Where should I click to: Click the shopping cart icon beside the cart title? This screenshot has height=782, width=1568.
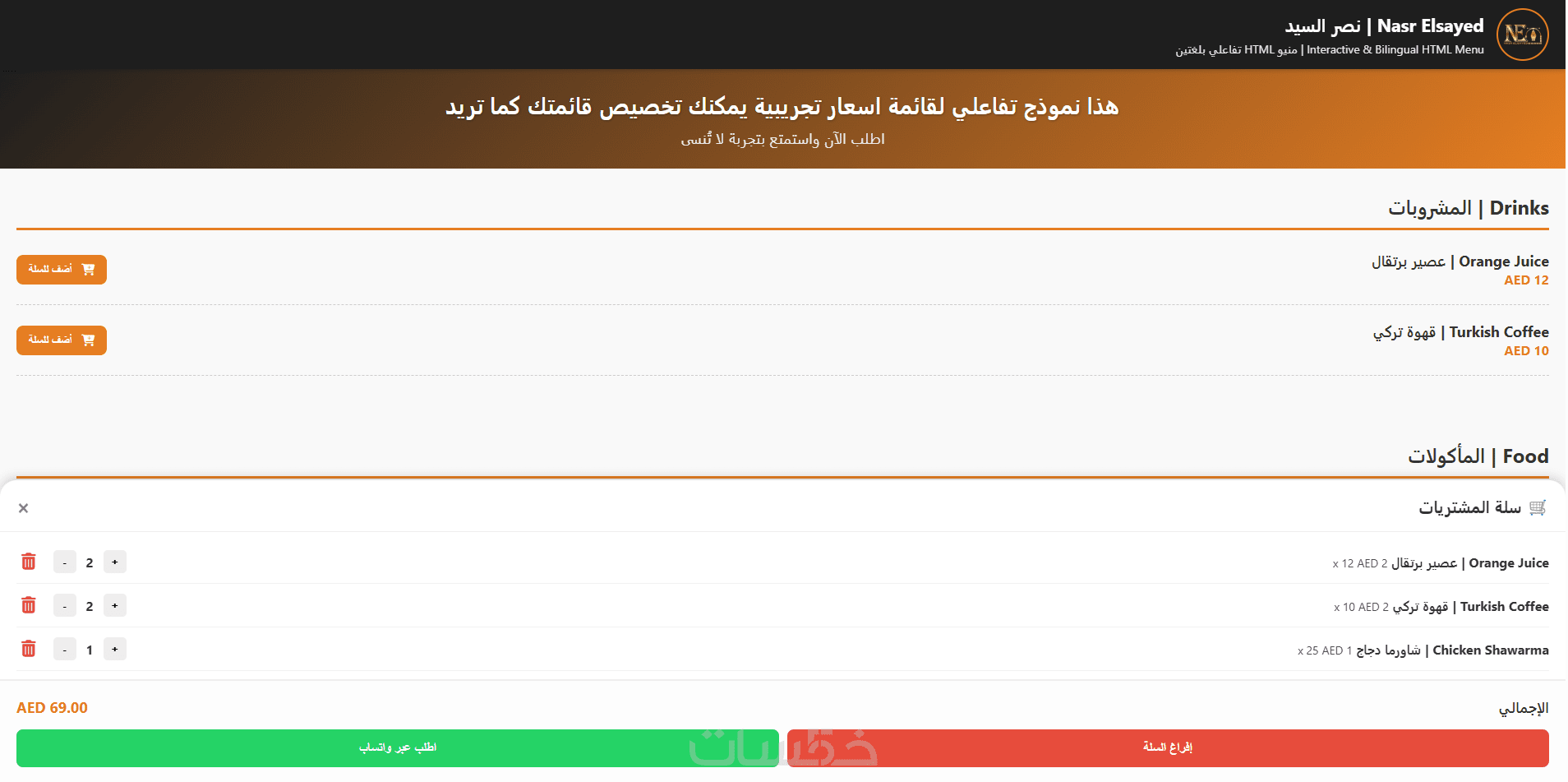[x=1538, y=507]
